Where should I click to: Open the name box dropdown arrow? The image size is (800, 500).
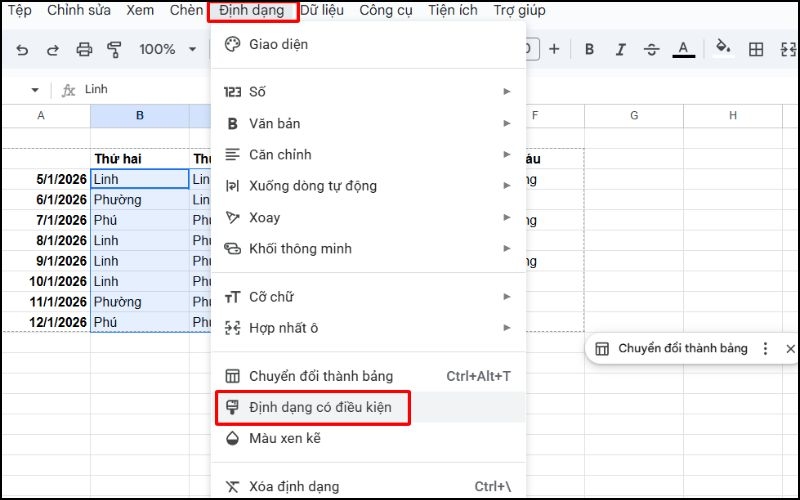click(35, 90)
